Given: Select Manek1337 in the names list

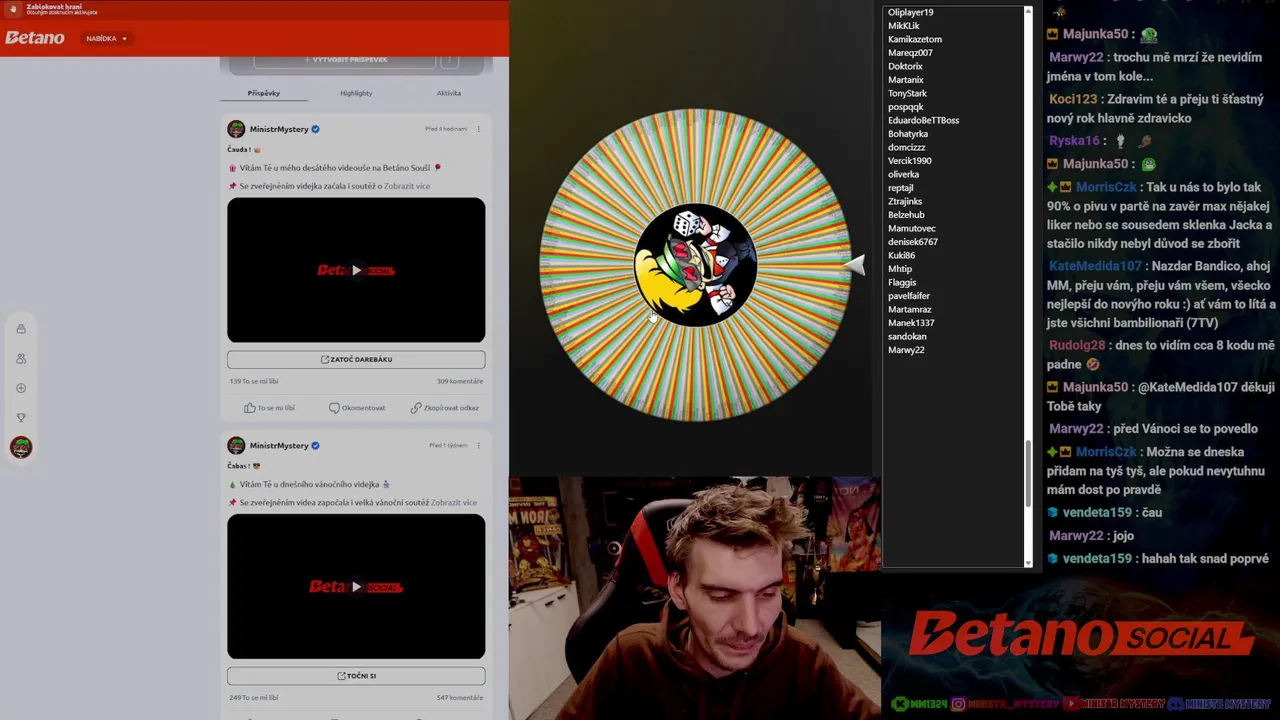Looking at the screenshot, I should [911, 323].
